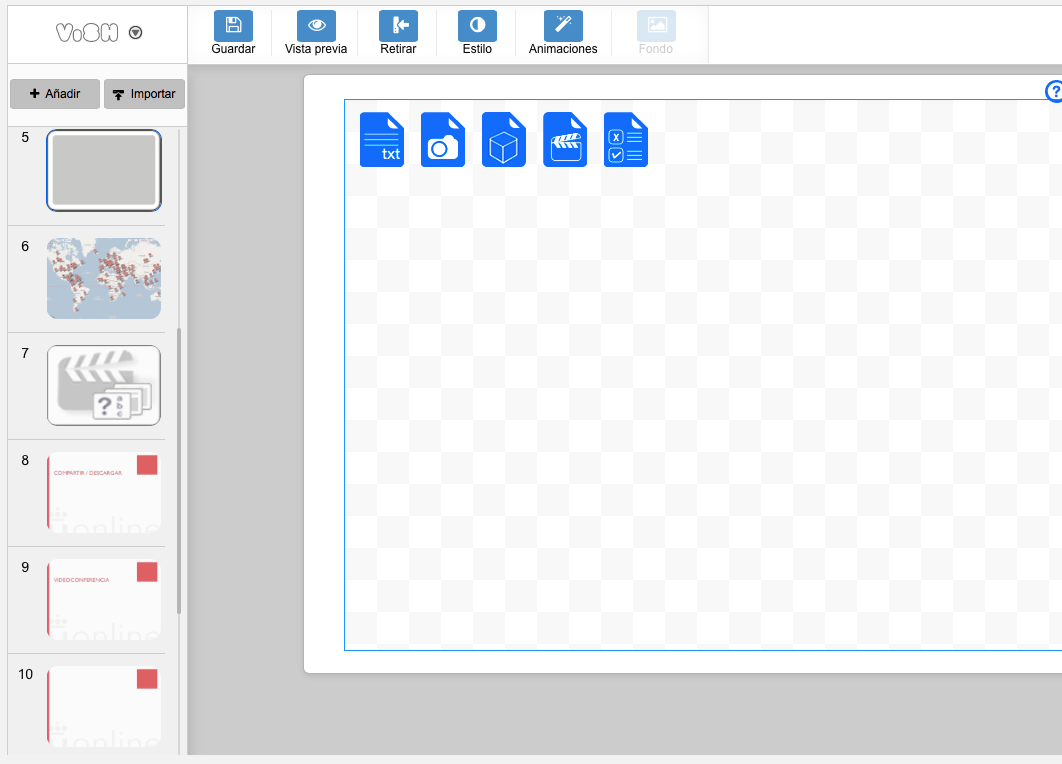Open slide 8 Compartir / Descargar thumbnail
This screenshot has height=764, width=1062.
point(104,492)
